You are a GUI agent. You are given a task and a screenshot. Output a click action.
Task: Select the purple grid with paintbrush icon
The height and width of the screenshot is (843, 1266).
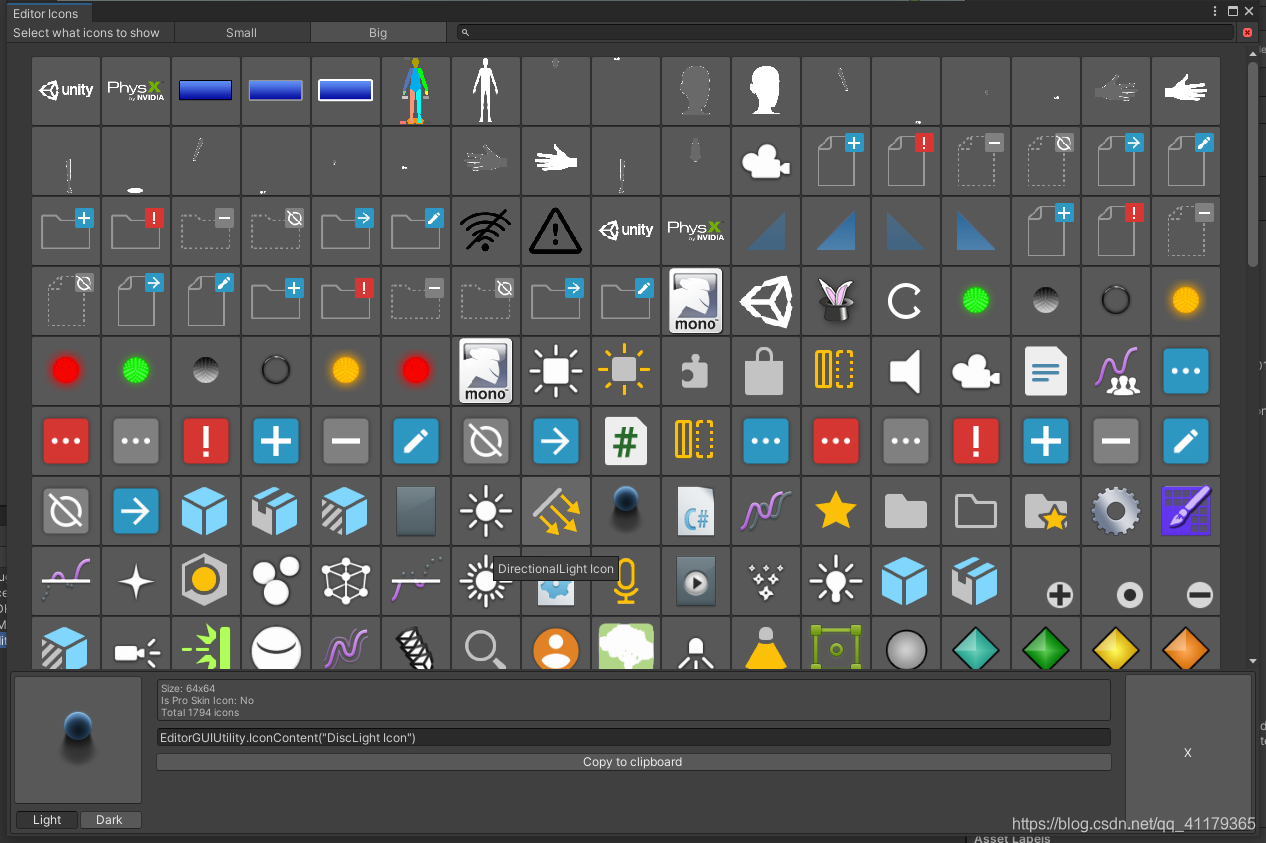pos(1185,511)
